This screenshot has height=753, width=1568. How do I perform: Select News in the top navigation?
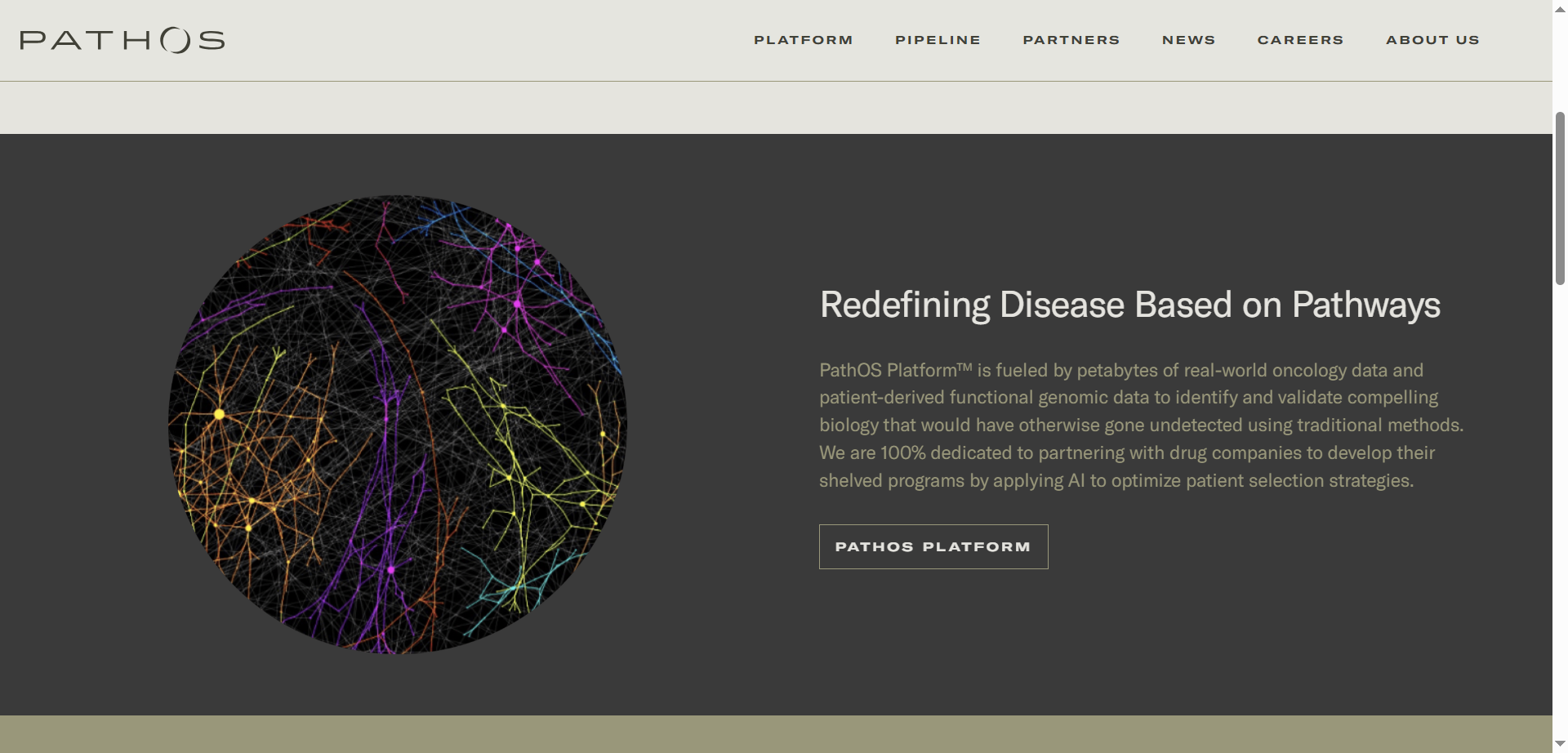(1188, 40)
